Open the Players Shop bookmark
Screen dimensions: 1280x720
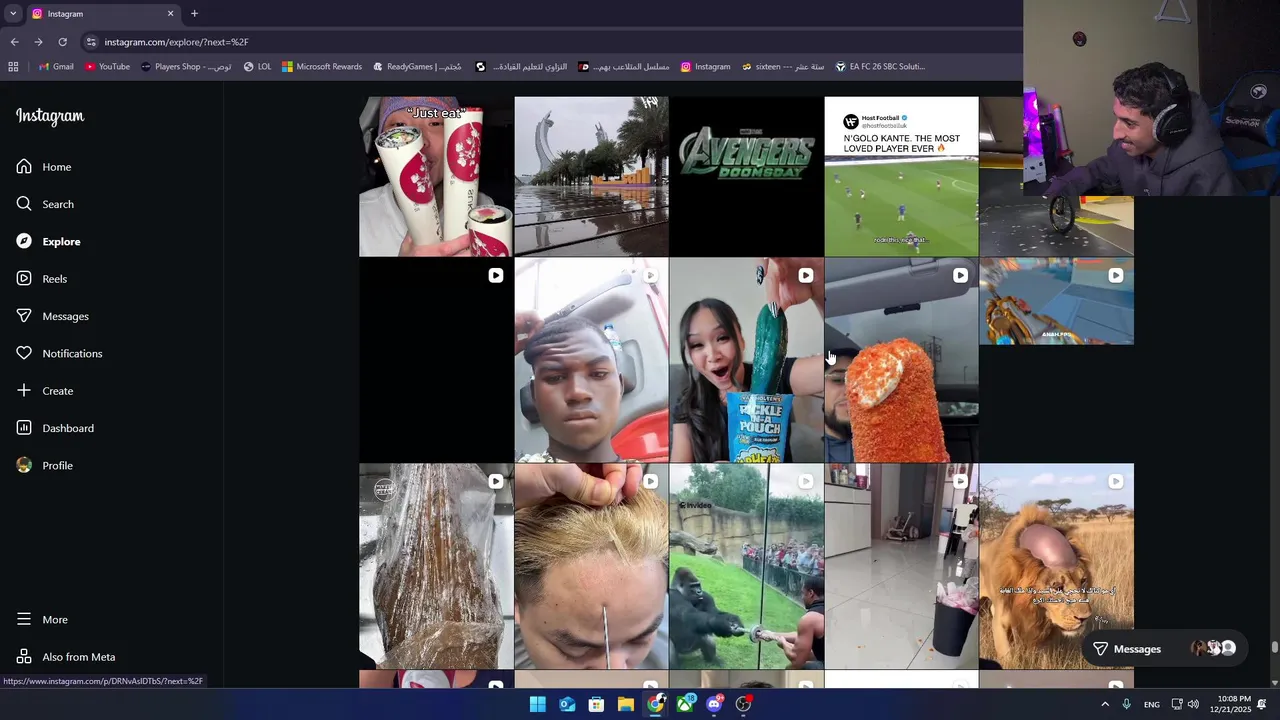coord(186,67)
